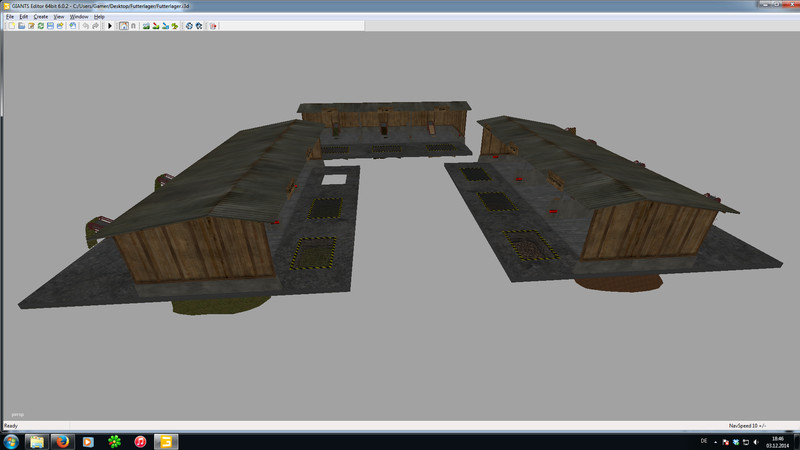This screenshot has width=800, height=450.
Task: Expand the View menu
Action: pos(59,17)
